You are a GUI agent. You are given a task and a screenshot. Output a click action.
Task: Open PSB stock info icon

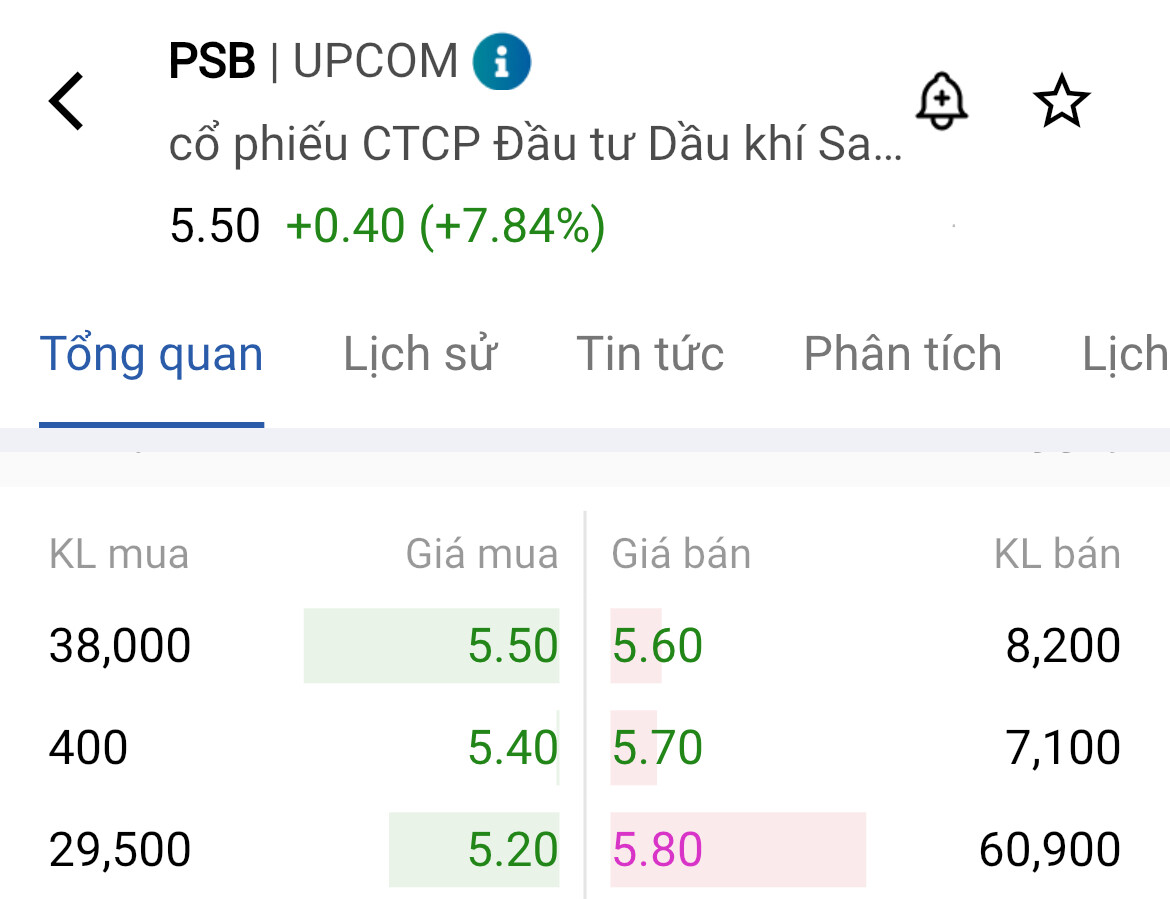click(x=501, y=62)
